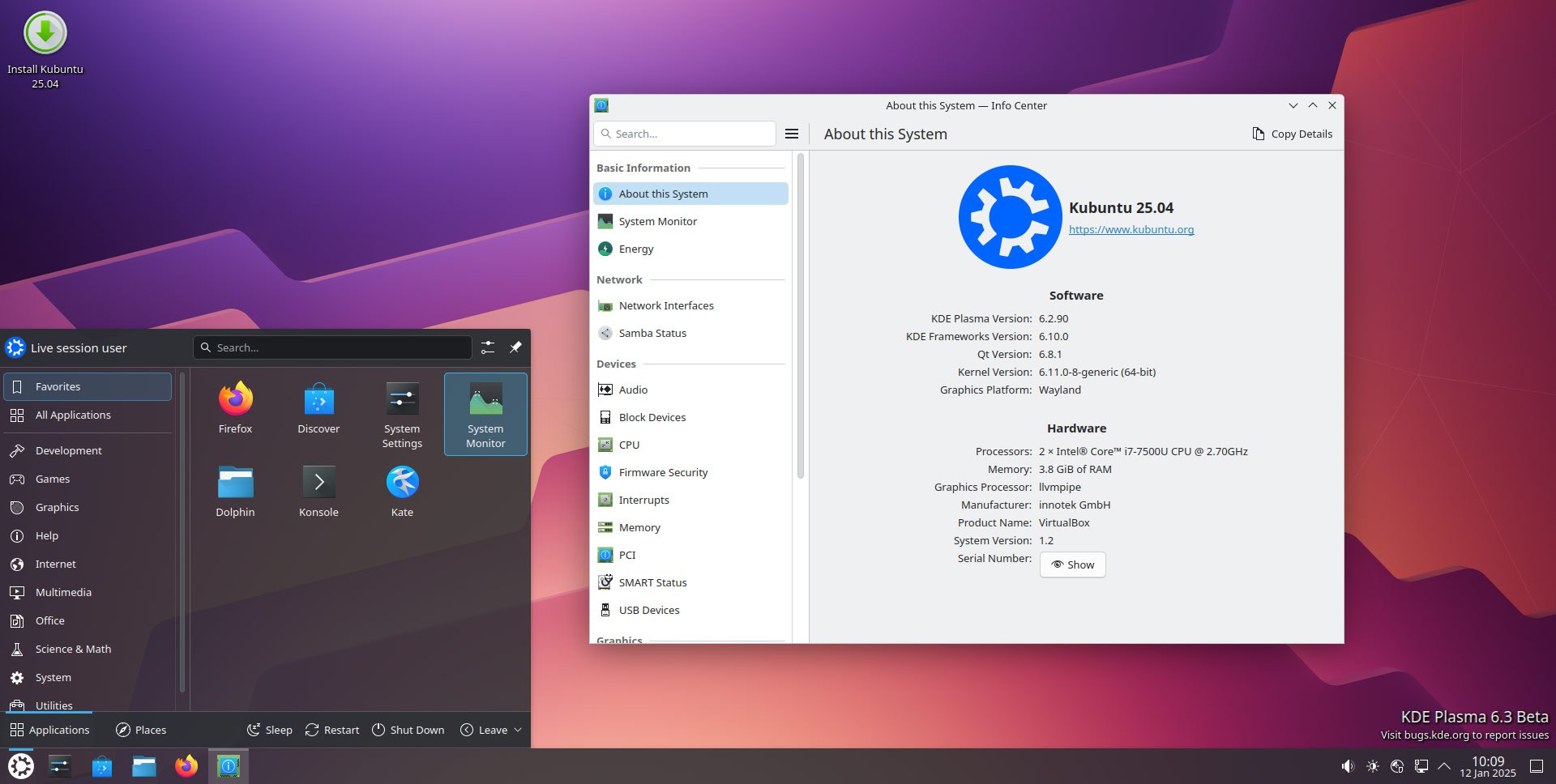Expand hidden system tray icons arrow
Image resolution: width=1556 pixels, height=784 pixels.
click(1444, 766)
